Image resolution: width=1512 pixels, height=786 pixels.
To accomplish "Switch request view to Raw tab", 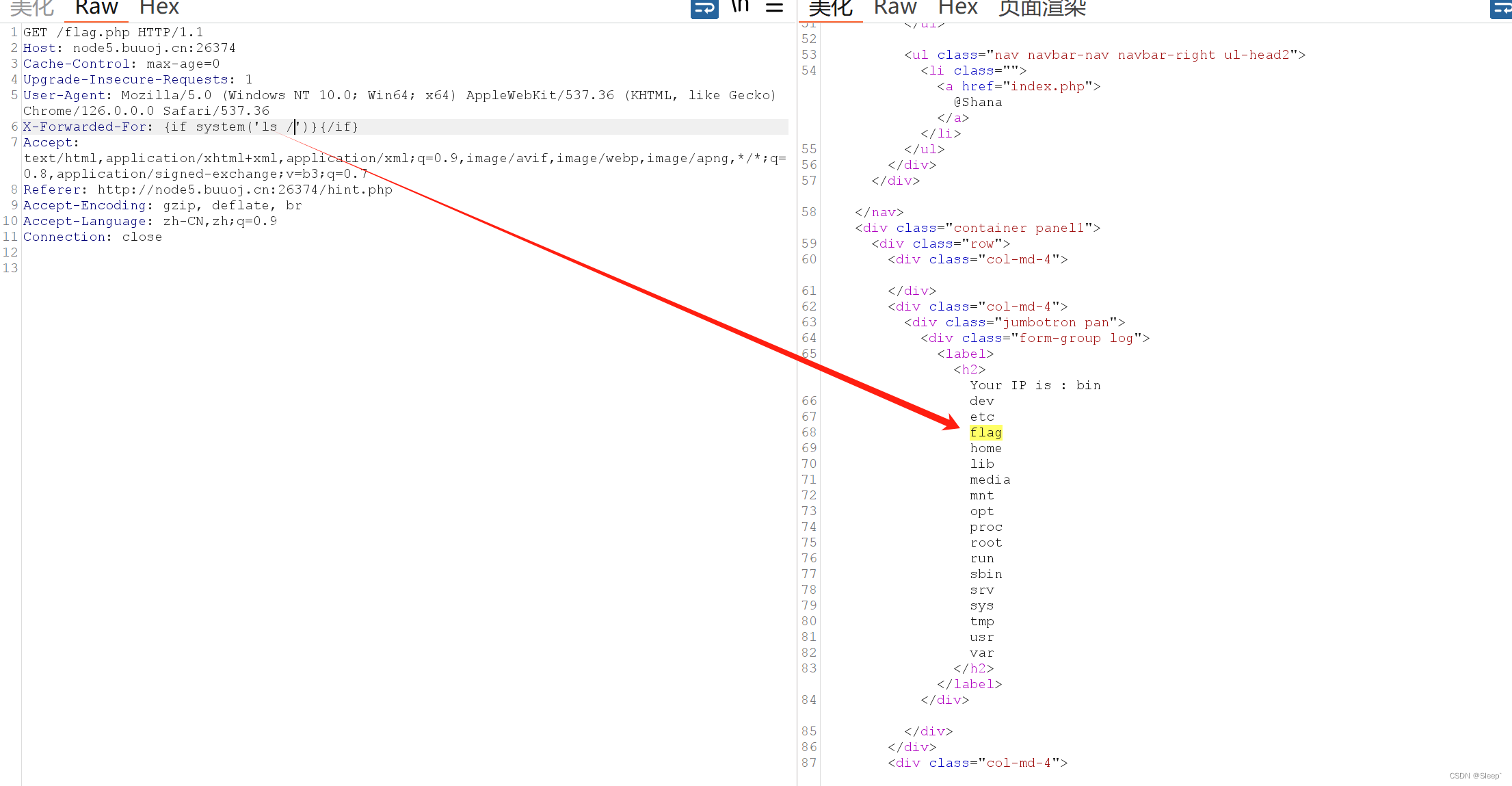I will (96, 8).
